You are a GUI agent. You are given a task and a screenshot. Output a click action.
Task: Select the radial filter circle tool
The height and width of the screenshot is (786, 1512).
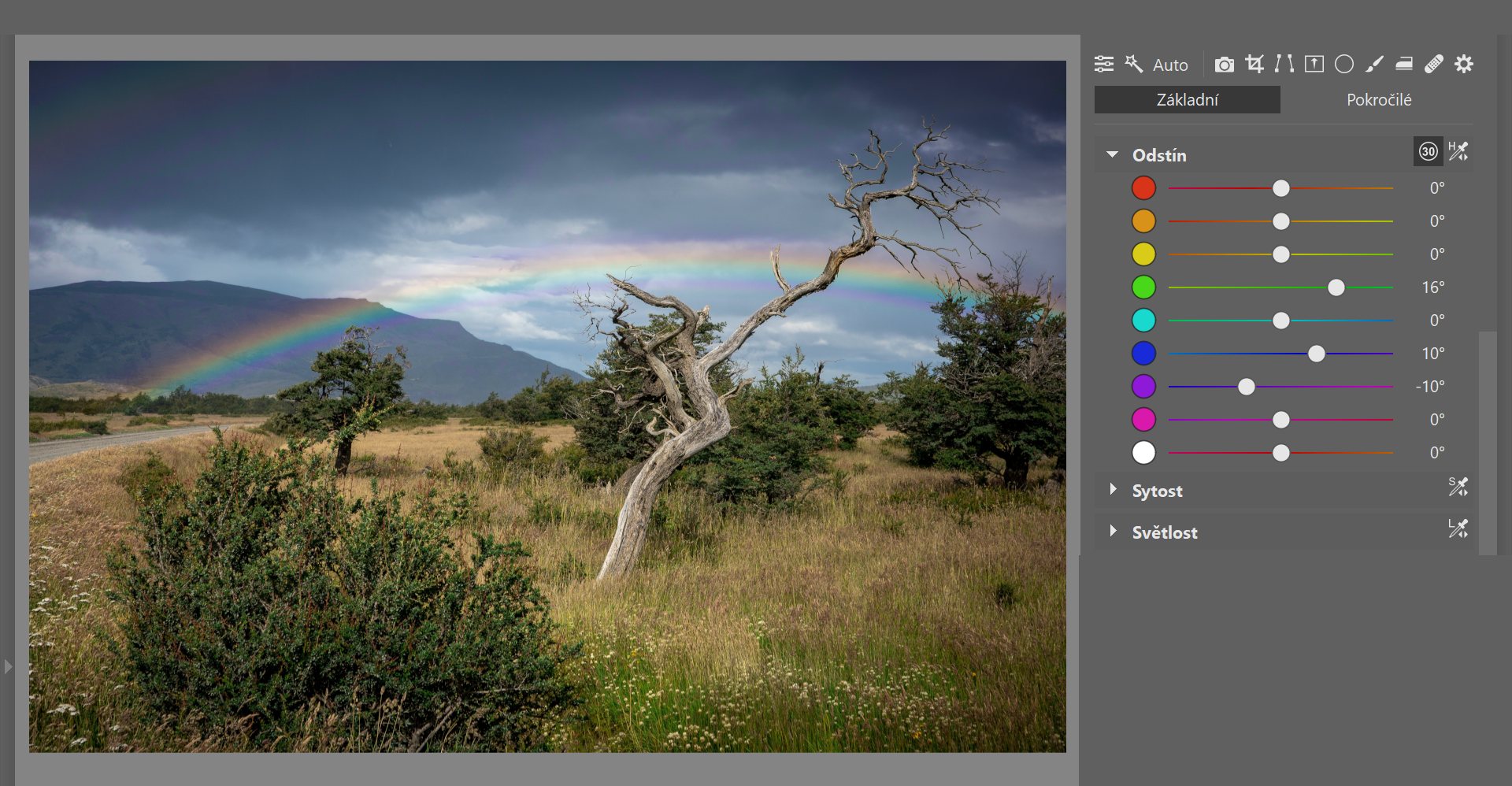point(1344,64)
